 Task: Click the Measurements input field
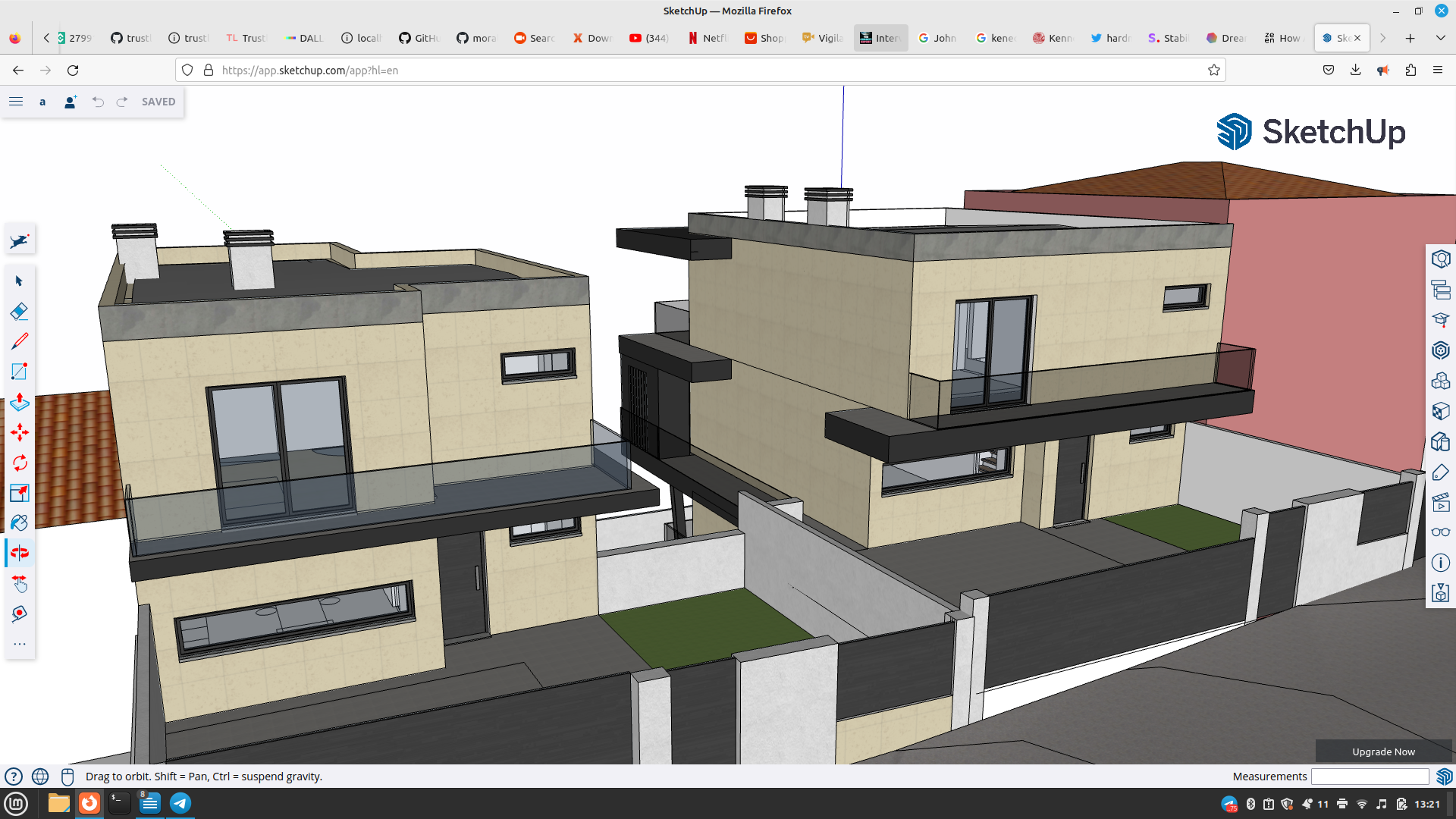coord(1370,777)
